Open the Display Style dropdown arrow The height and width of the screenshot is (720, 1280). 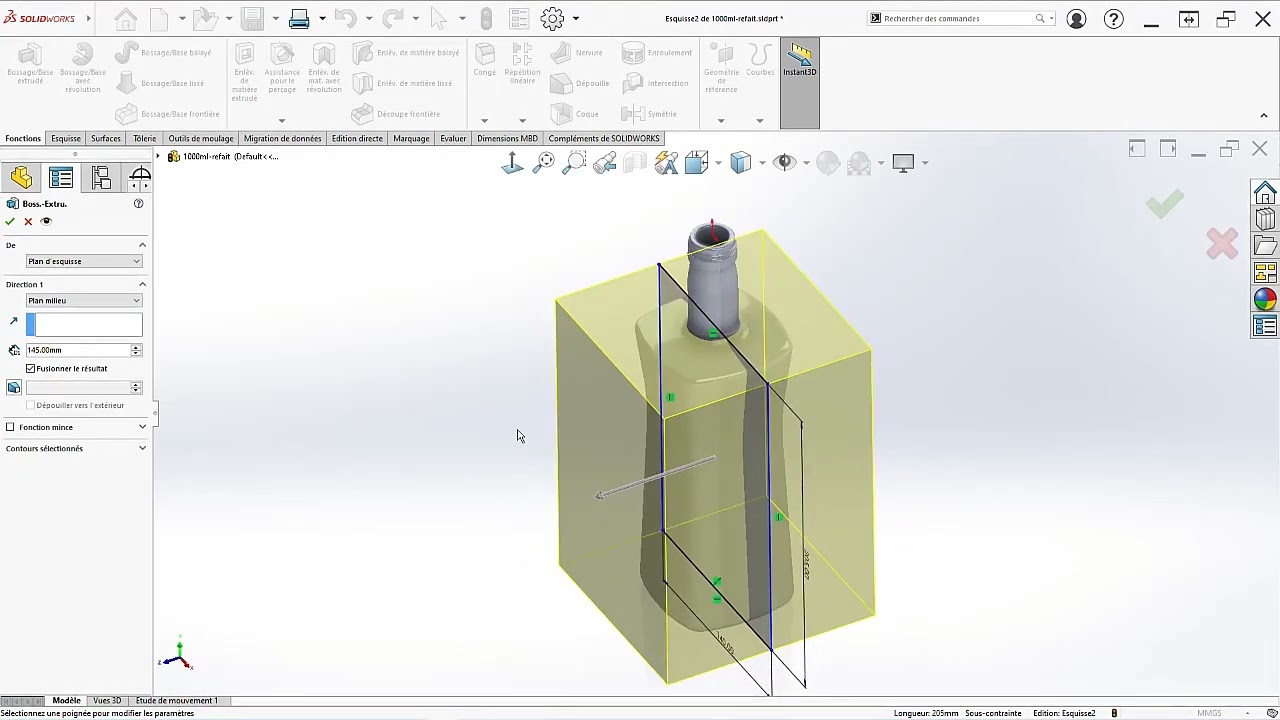coord(762,163)
